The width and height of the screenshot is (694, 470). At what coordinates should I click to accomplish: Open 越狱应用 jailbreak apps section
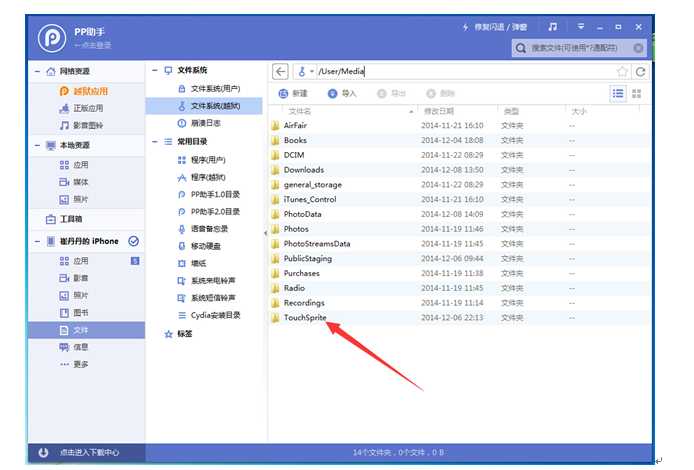click(x=84, y=91)
